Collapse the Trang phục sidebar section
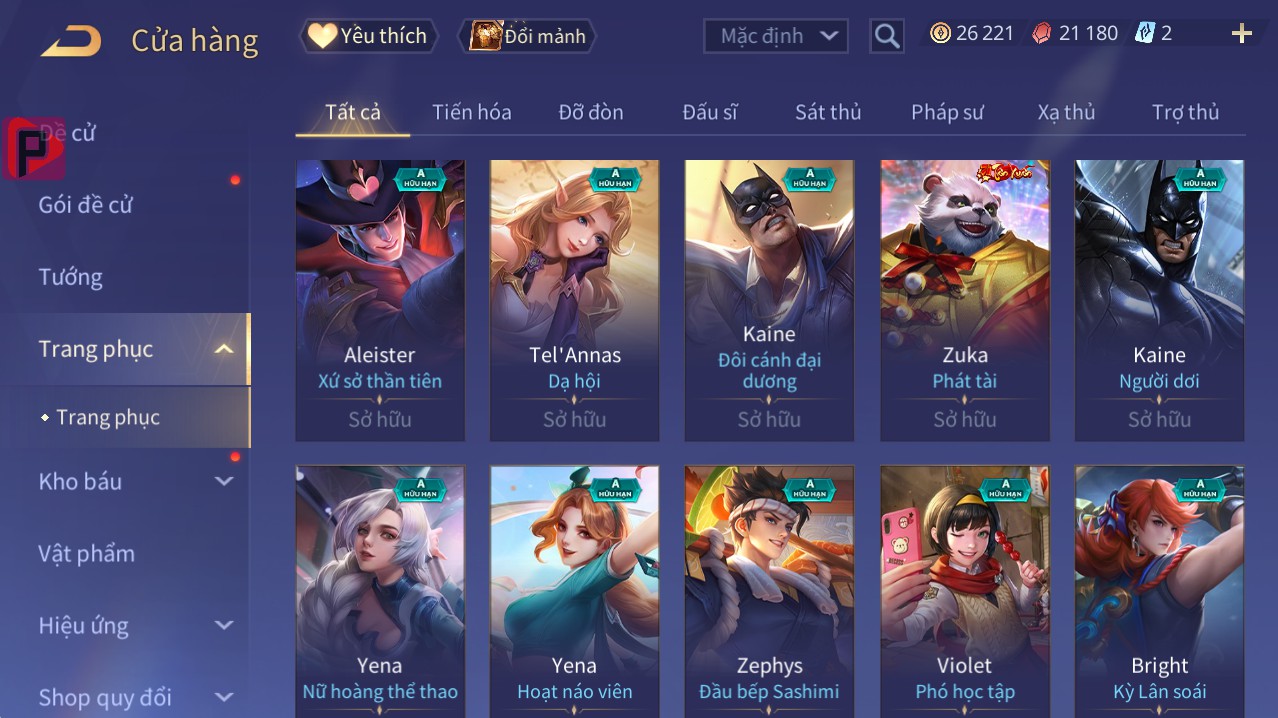 tap(224, 349)
